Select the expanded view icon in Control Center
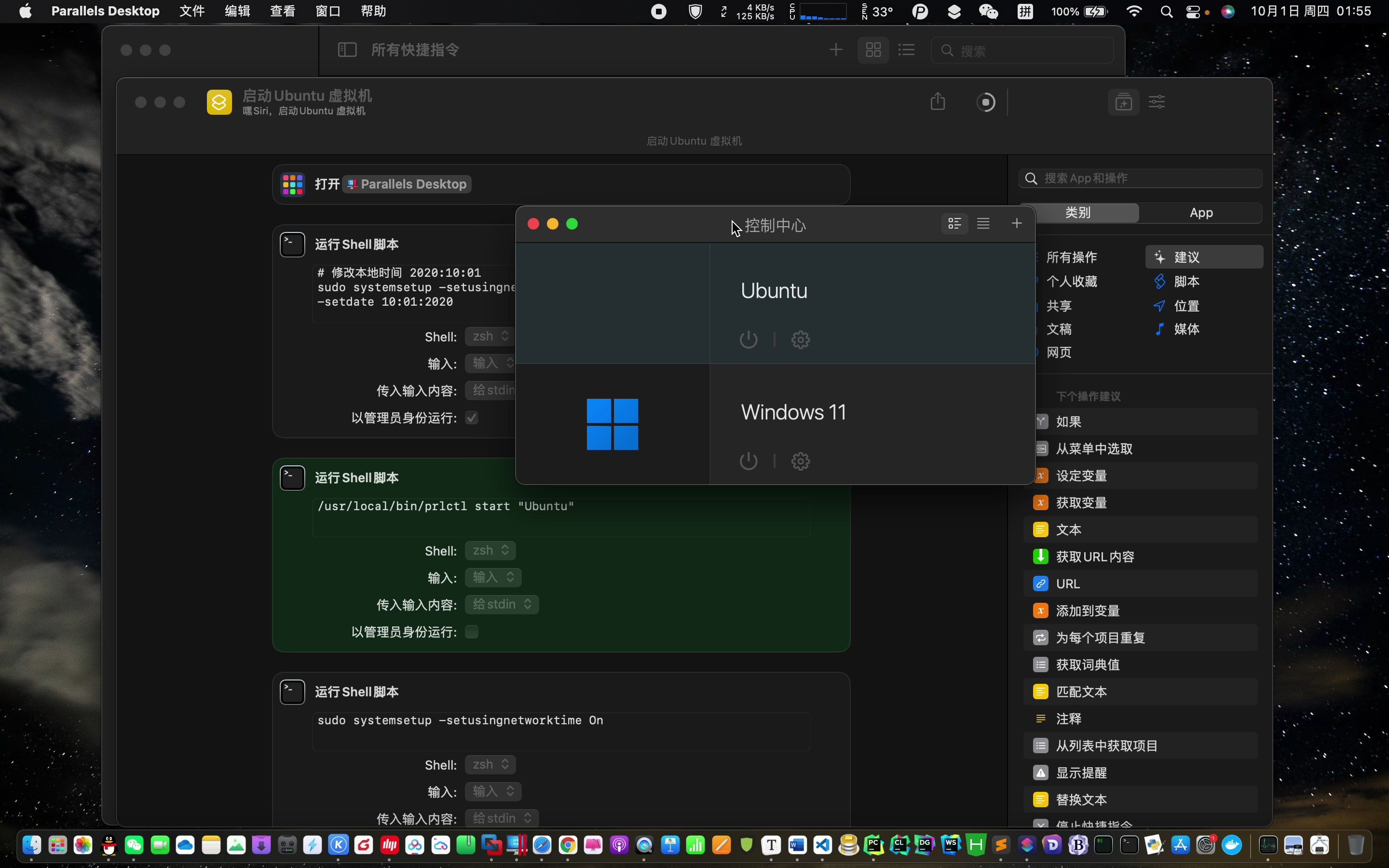Image resolution: width=1389 pixels, height=868 pixels. (x=954, y=223)
